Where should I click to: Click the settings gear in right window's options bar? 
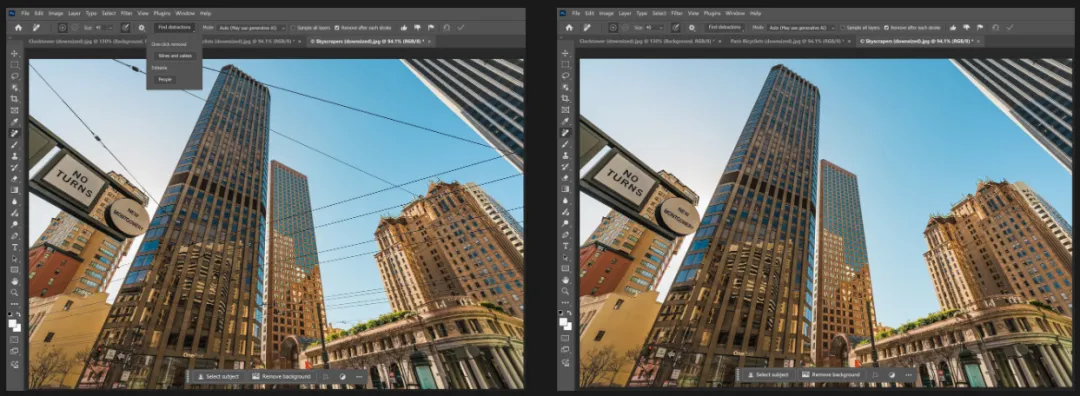692,28
